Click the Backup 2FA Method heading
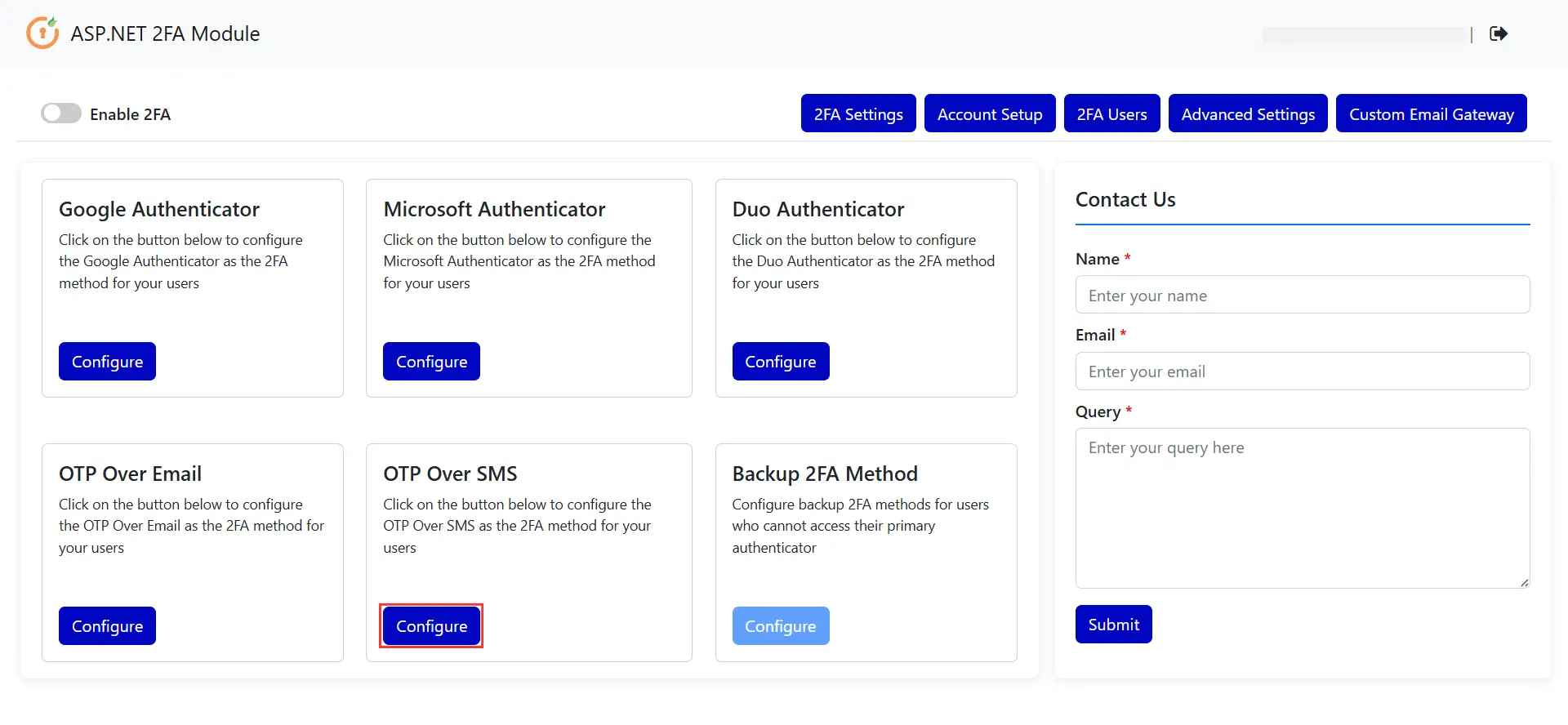1568x725 pixels. point(825,474)
